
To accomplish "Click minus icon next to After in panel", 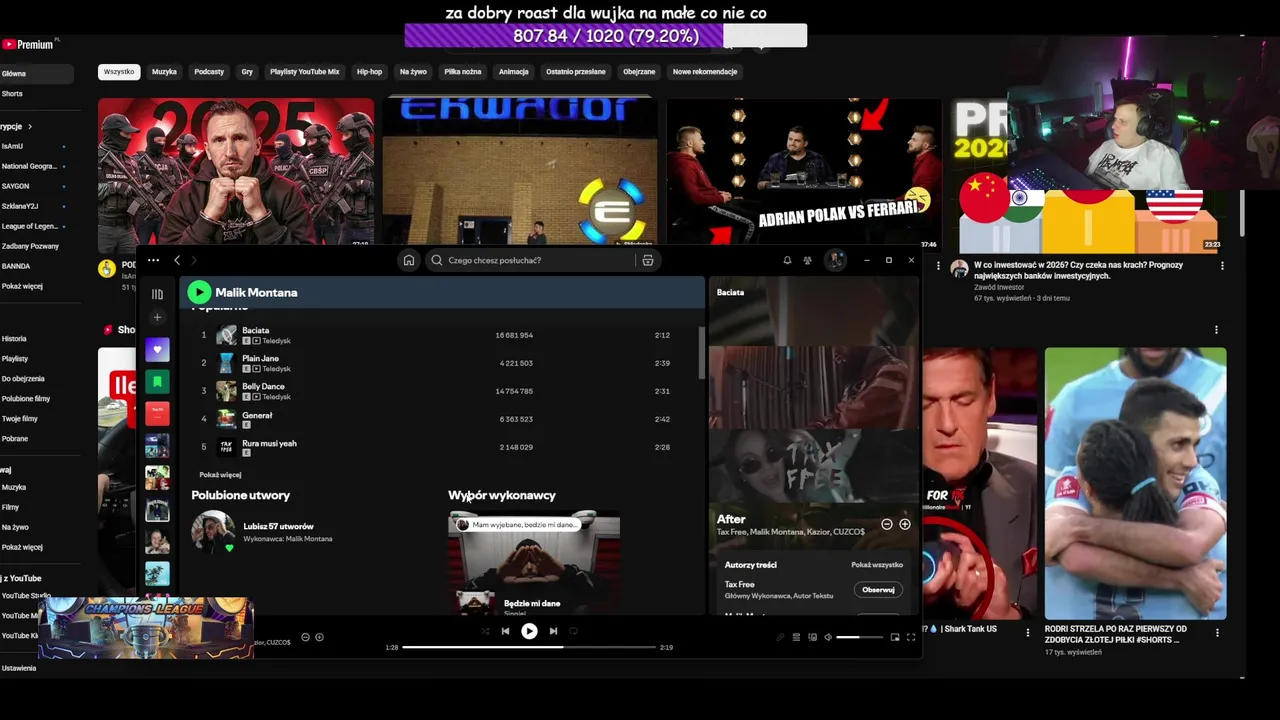I will 887,524.
